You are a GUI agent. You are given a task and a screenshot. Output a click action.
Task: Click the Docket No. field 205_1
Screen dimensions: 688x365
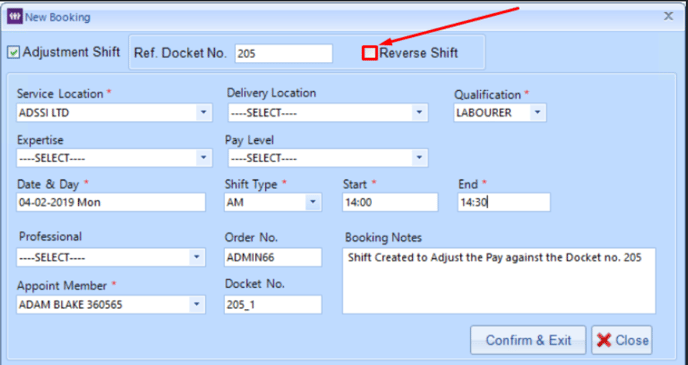pos(273,304)
